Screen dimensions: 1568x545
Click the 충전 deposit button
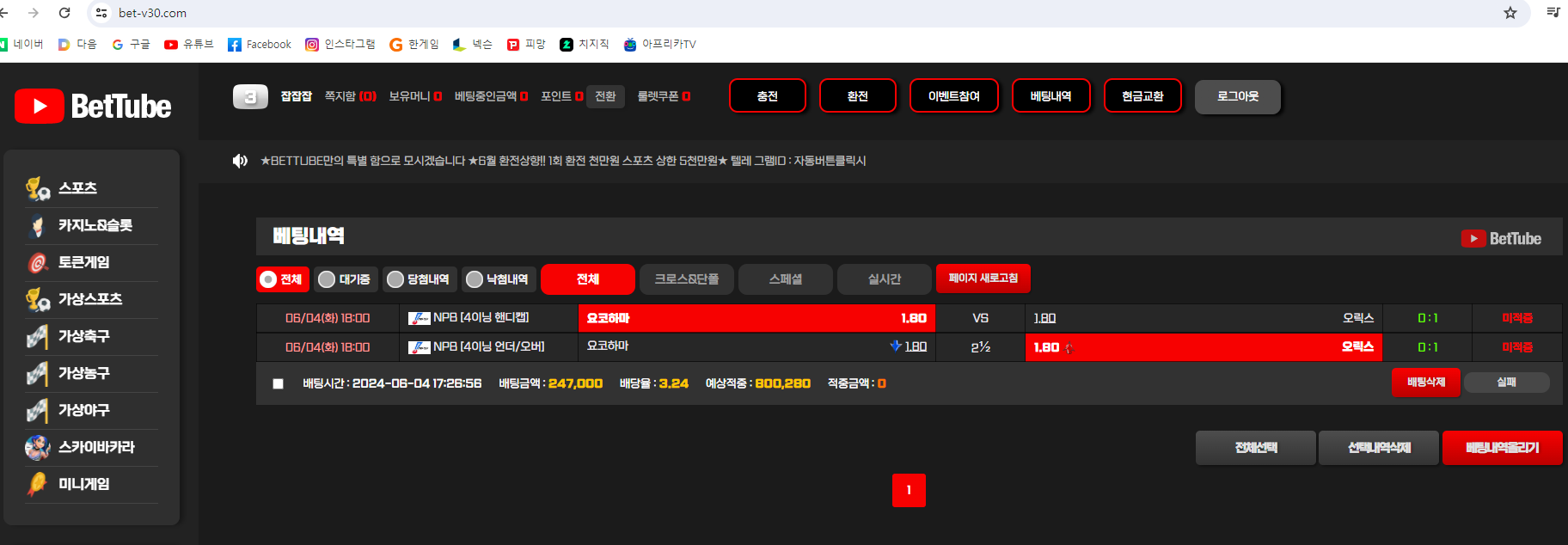point(767,96)
